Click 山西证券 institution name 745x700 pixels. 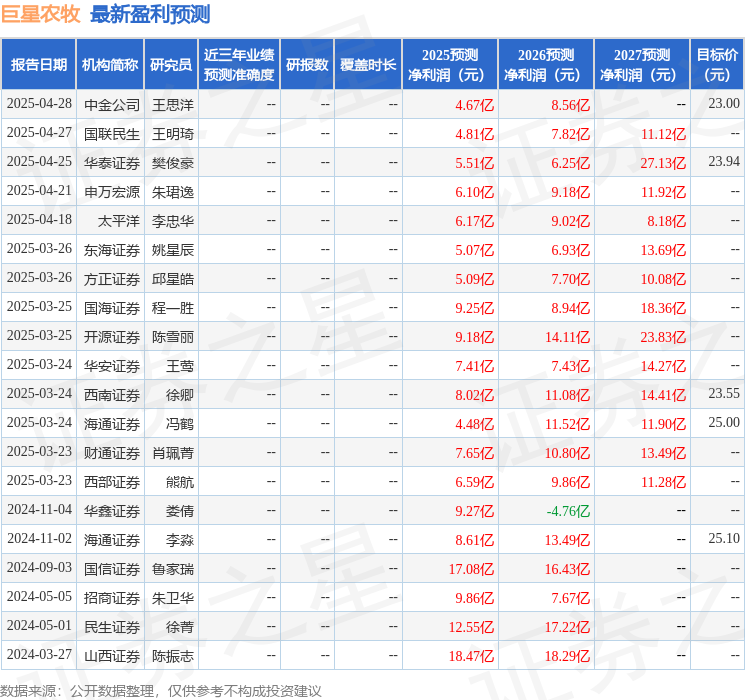[112, 656]
